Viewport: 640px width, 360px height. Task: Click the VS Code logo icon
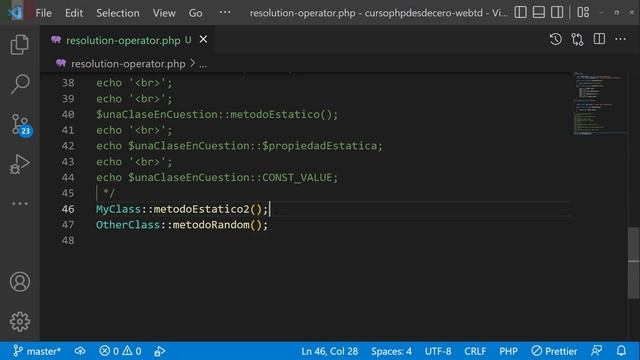[x=15, y=13]
